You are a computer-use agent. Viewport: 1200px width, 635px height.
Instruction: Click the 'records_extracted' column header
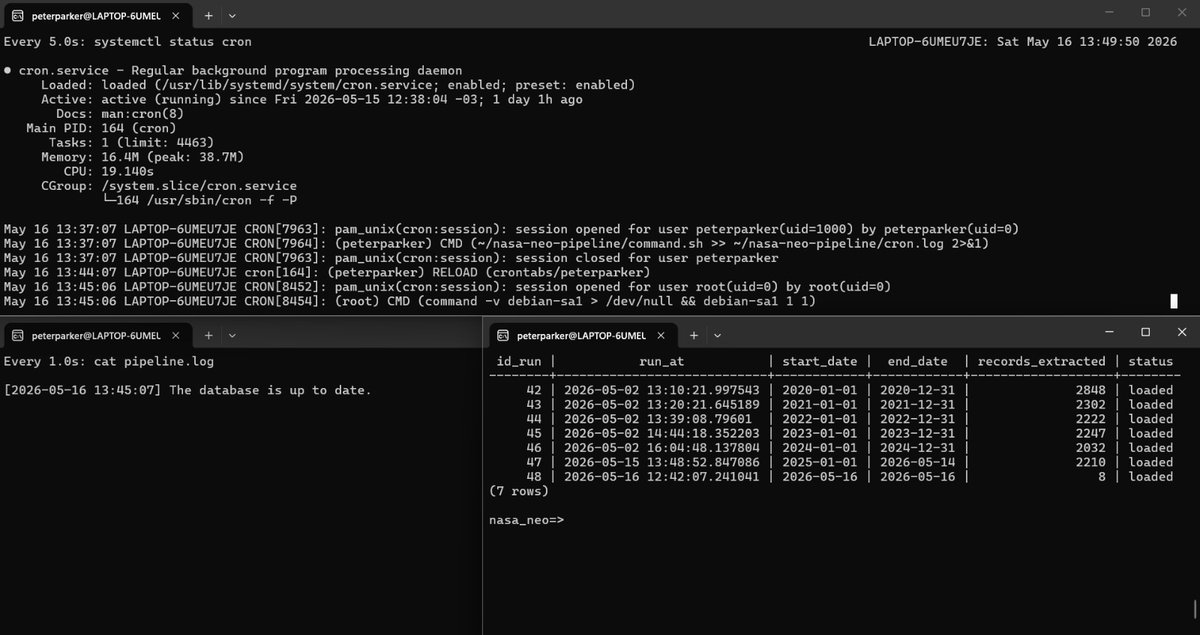point(1041,361)
